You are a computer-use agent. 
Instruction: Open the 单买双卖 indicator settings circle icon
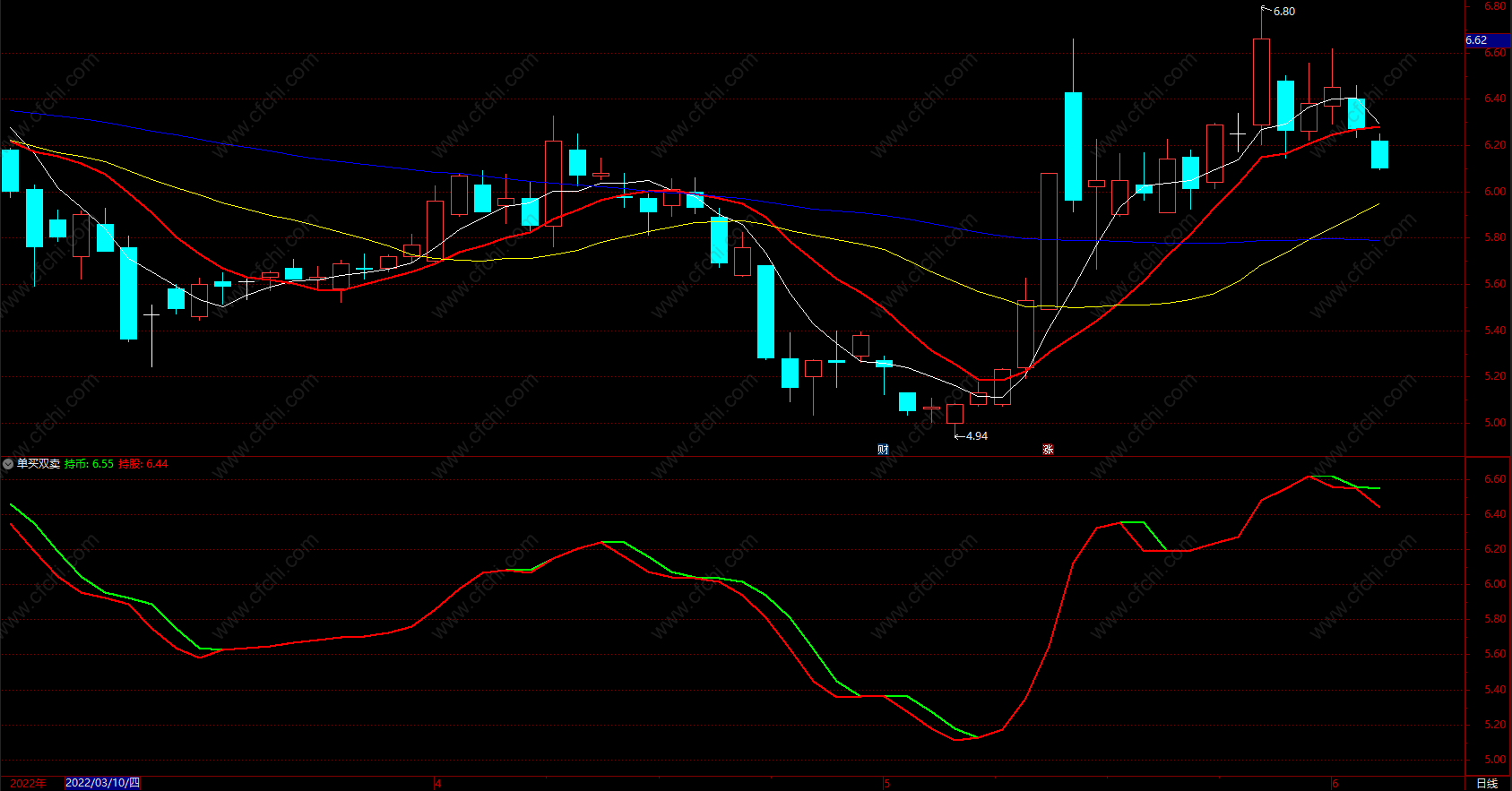pyautogui.click(x=8, y=464)
